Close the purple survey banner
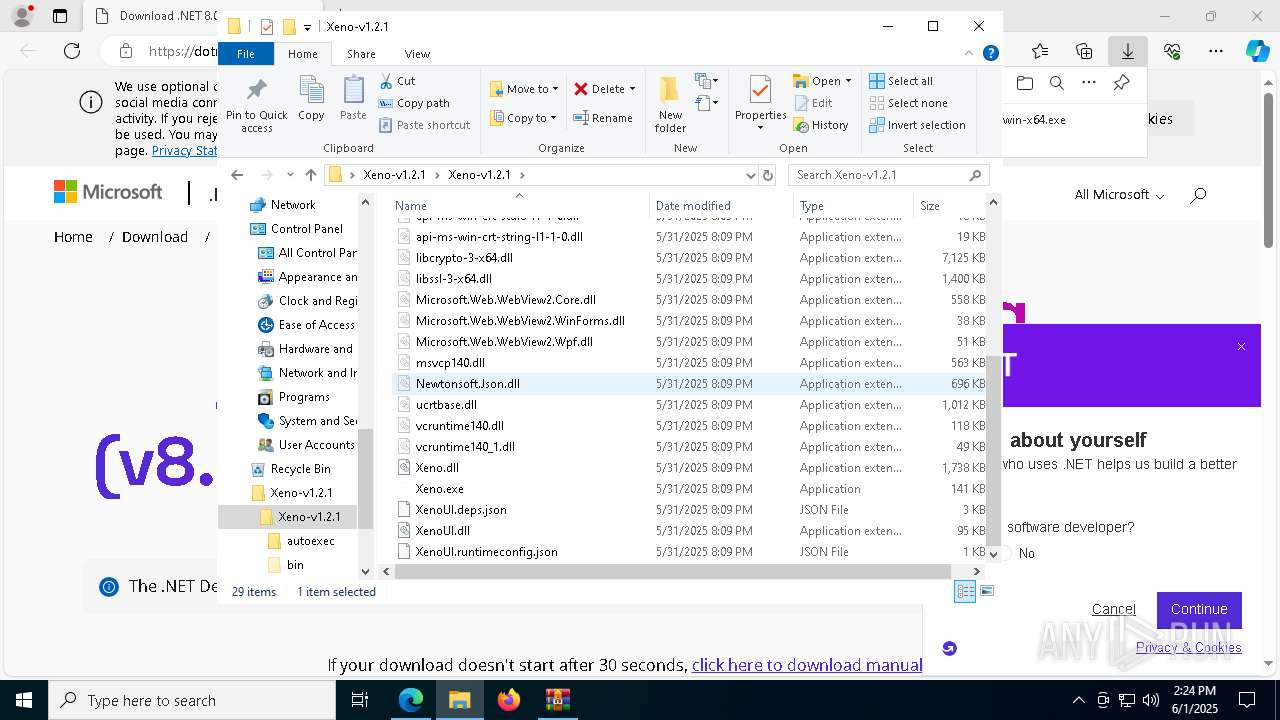This screenshot has height=720, width=1280. point(1241,347)
